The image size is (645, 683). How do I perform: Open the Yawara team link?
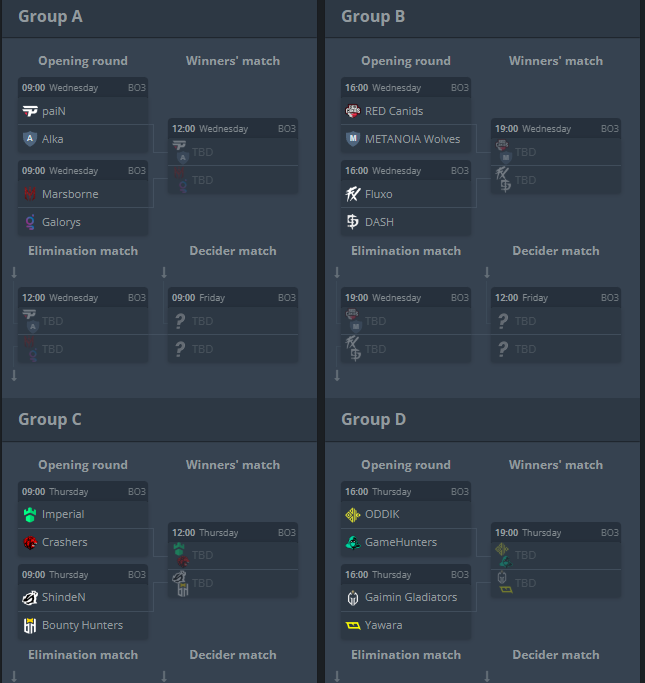(x=384, y=626)
